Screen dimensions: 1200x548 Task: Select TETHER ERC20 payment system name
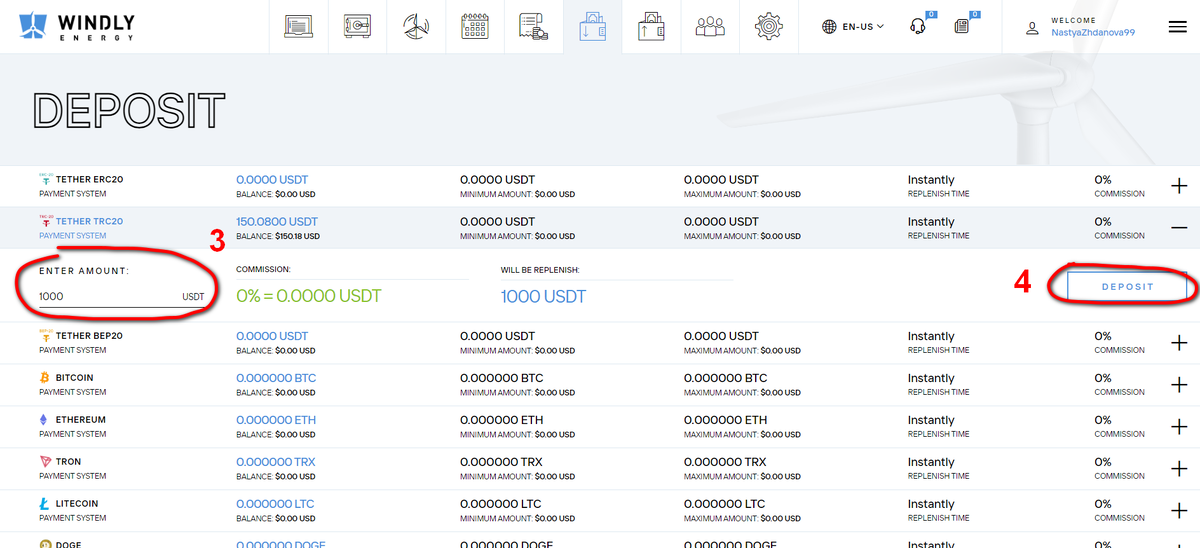pos(89,180)
